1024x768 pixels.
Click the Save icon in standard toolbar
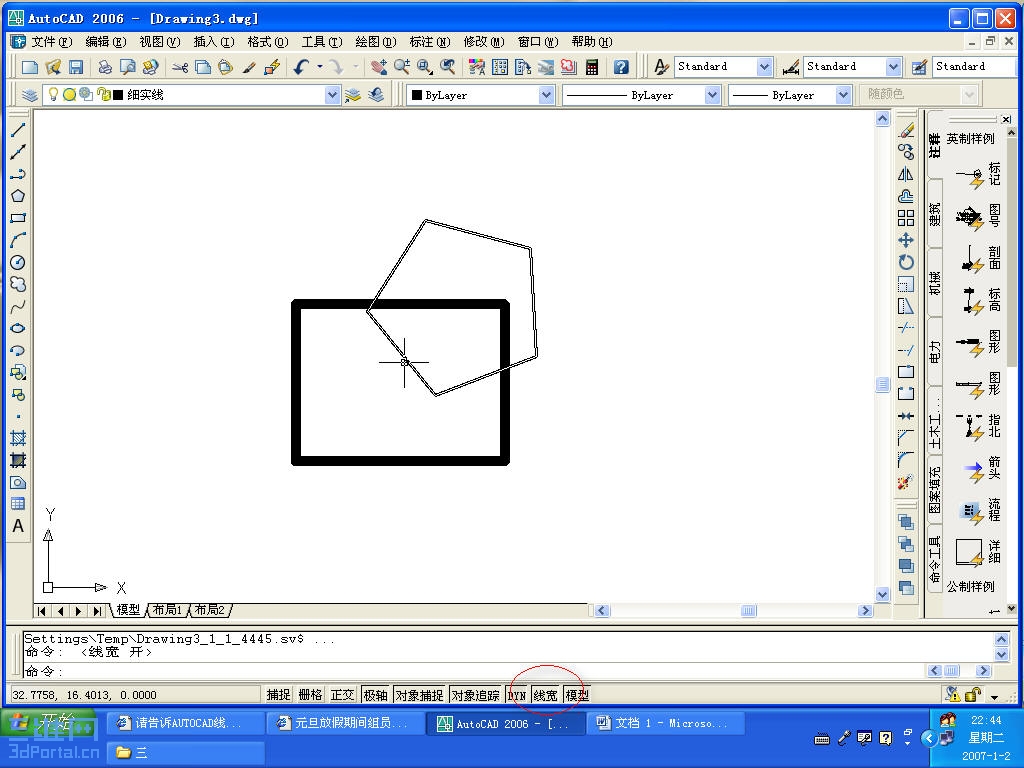pyautogui.click(x=76, y=67)
